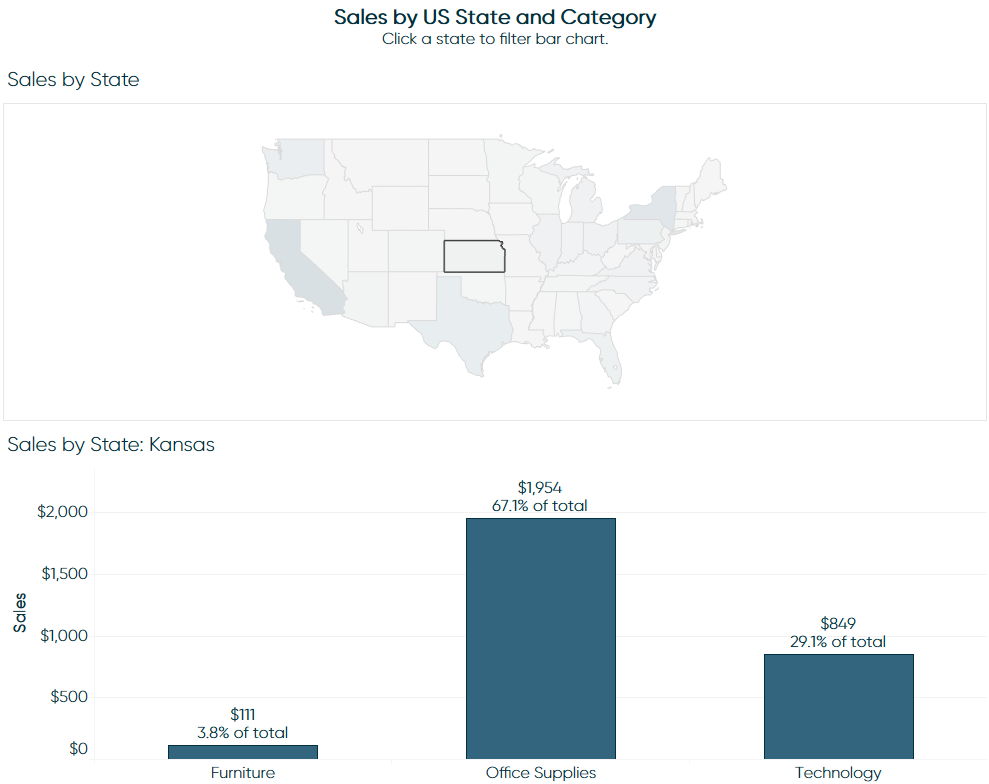Click the Office Supplies axis label
The height and width of the screenshot is (784, 989).
[541, 773]
